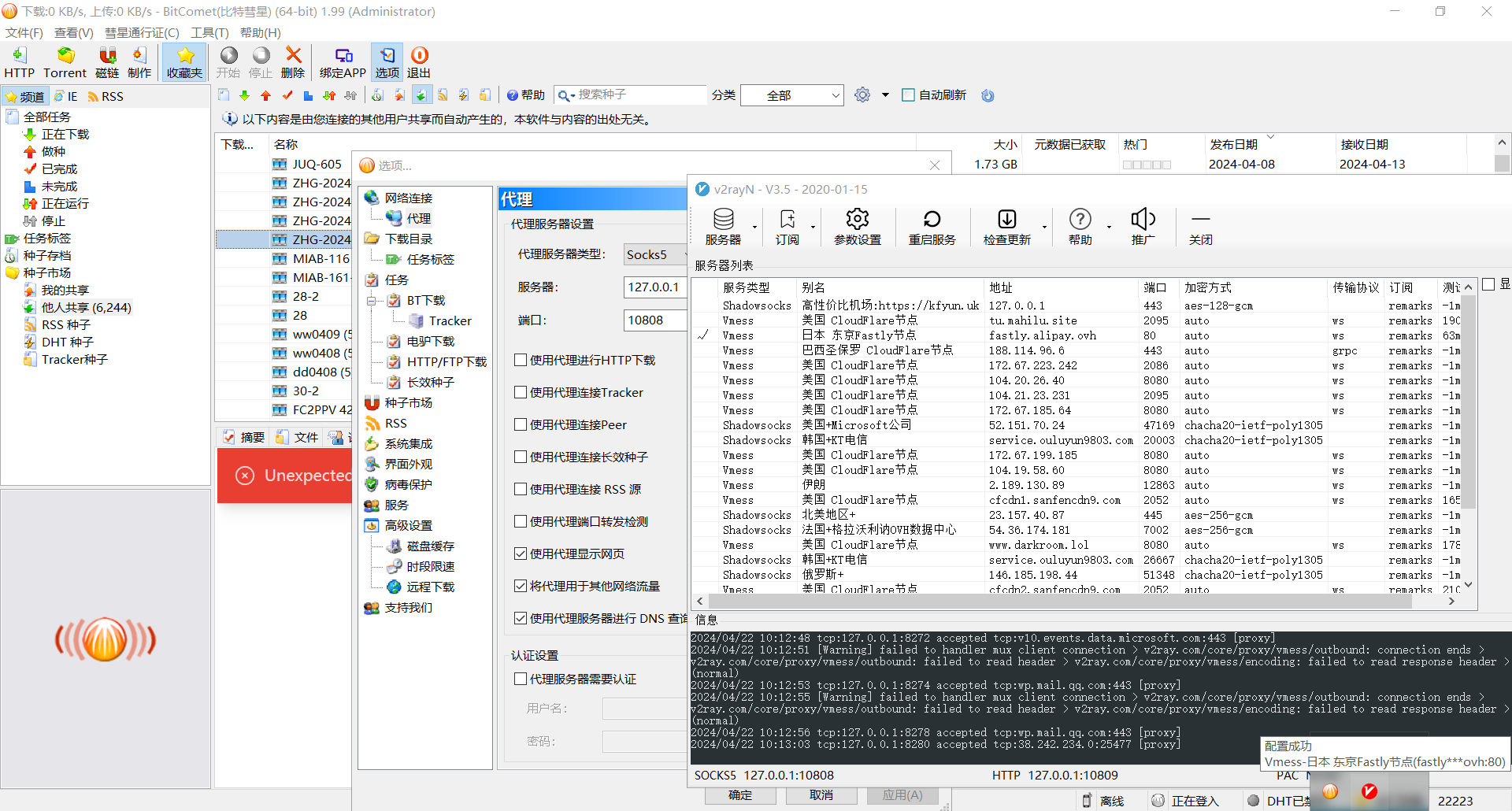
Task: Enable 代理服务器需要认证 checkbox
Action: [x=521, y=679]
